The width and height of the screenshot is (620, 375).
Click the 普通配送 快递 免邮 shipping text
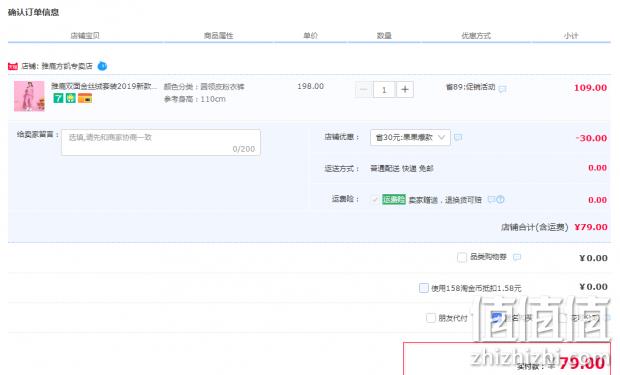pos(402,169)
